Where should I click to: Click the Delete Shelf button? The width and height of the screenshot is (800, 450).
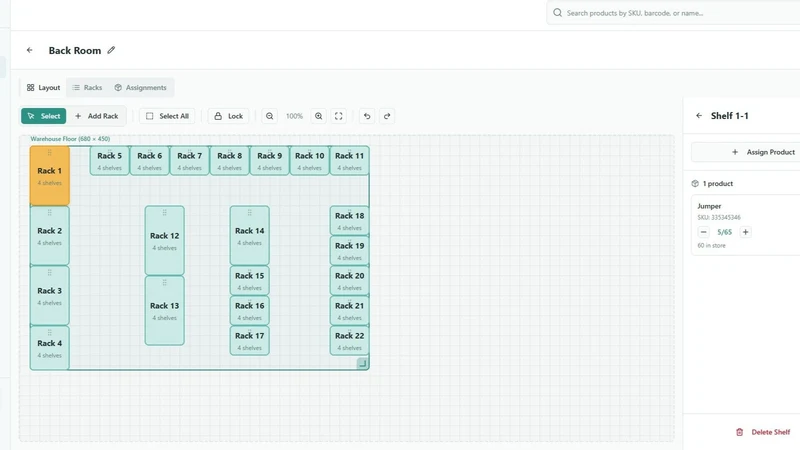point(763,432)
